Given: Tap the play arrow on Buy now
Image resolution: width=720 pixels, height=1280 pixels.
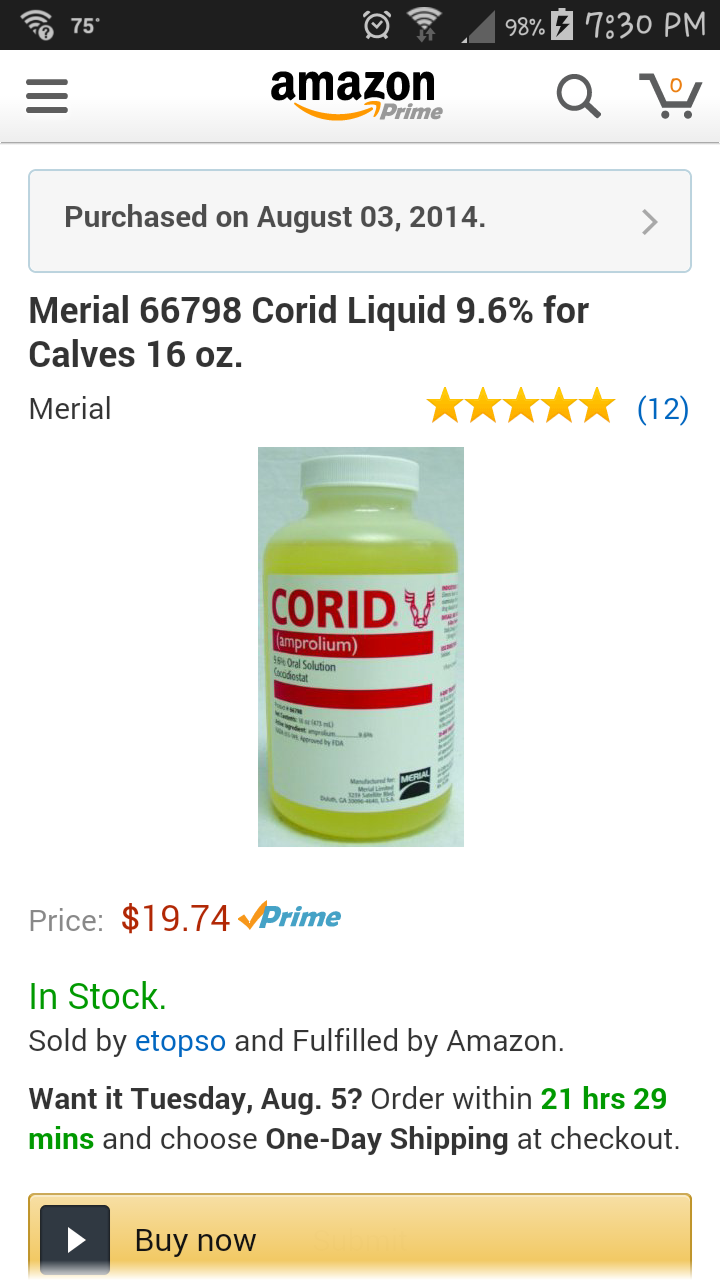Looking at the screenshot, I should (75, 1240).
